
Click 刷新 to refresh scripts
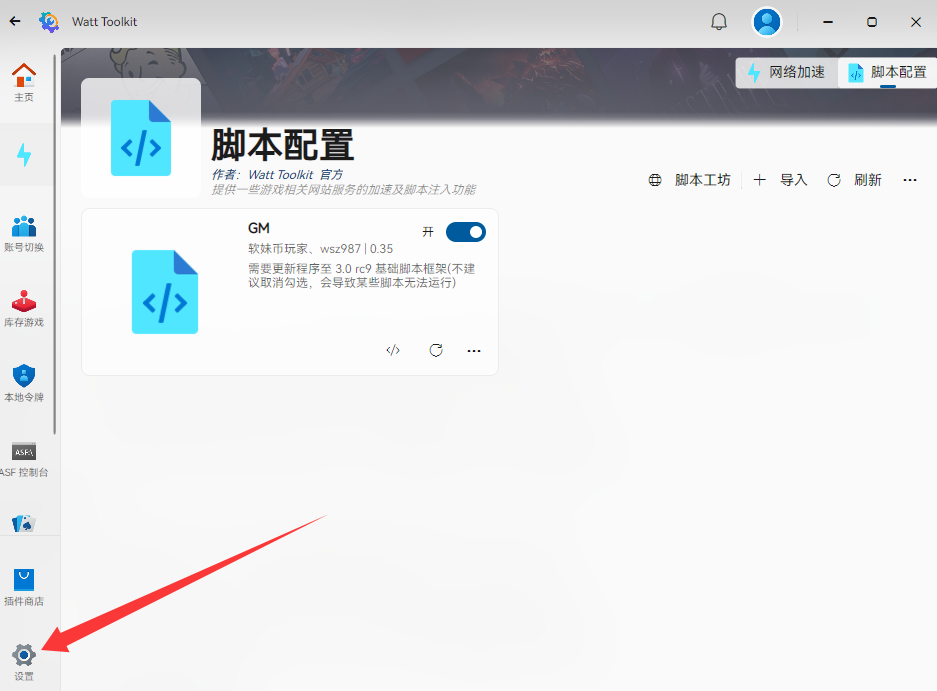855,180
